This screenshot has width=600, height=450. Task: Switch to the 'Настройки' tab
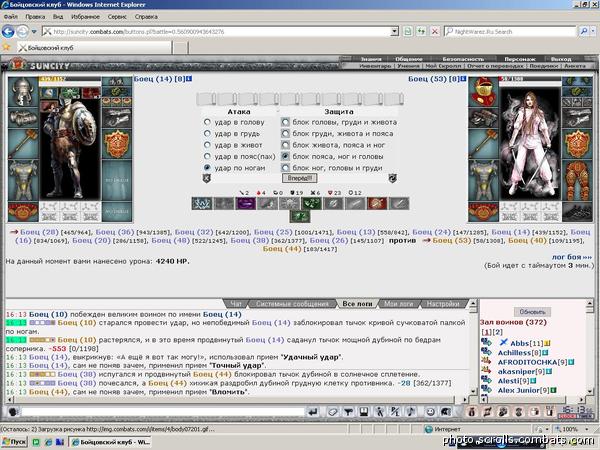(x=443, y=304)
